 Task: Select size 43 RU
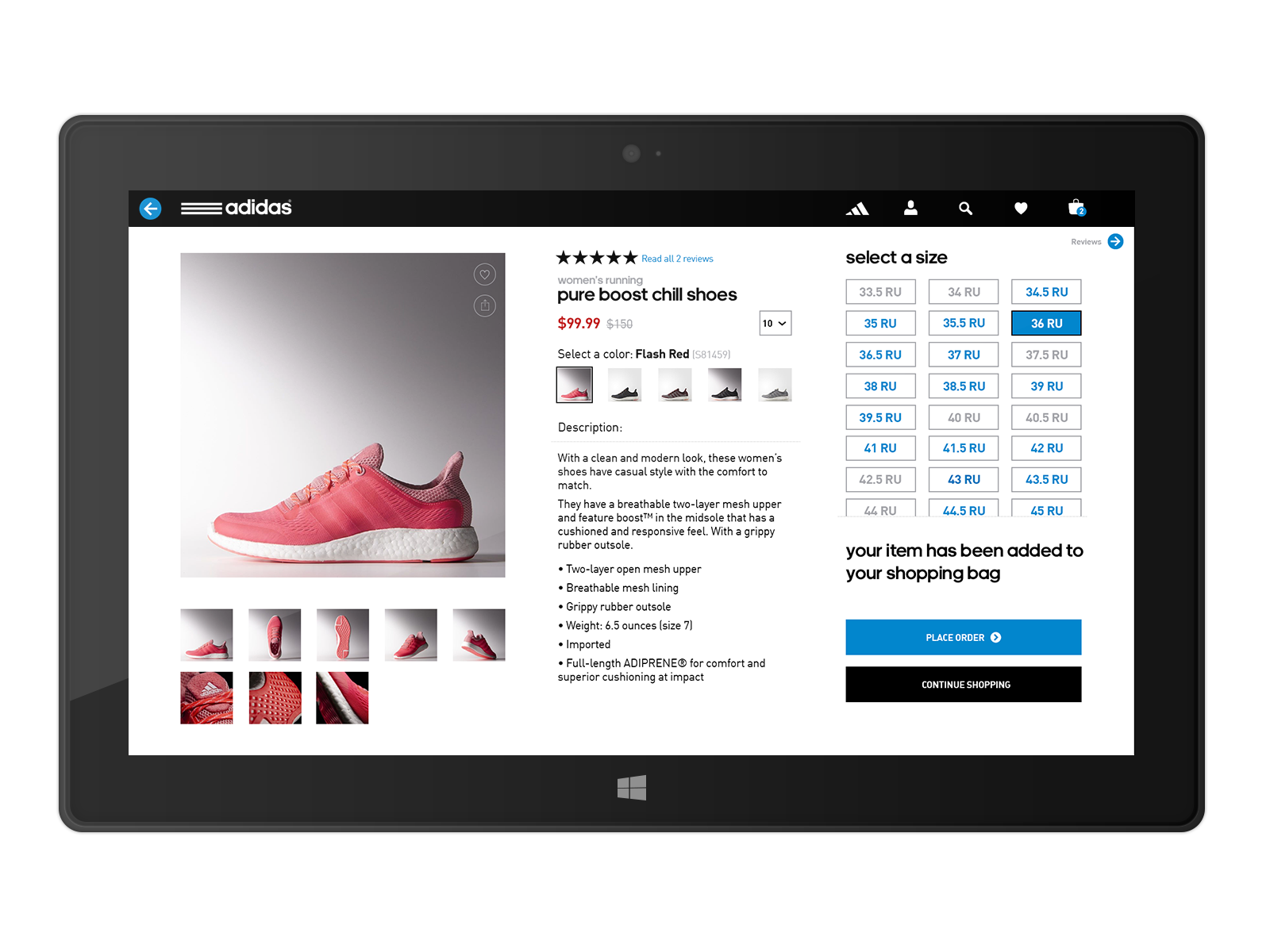click(964, 479)
